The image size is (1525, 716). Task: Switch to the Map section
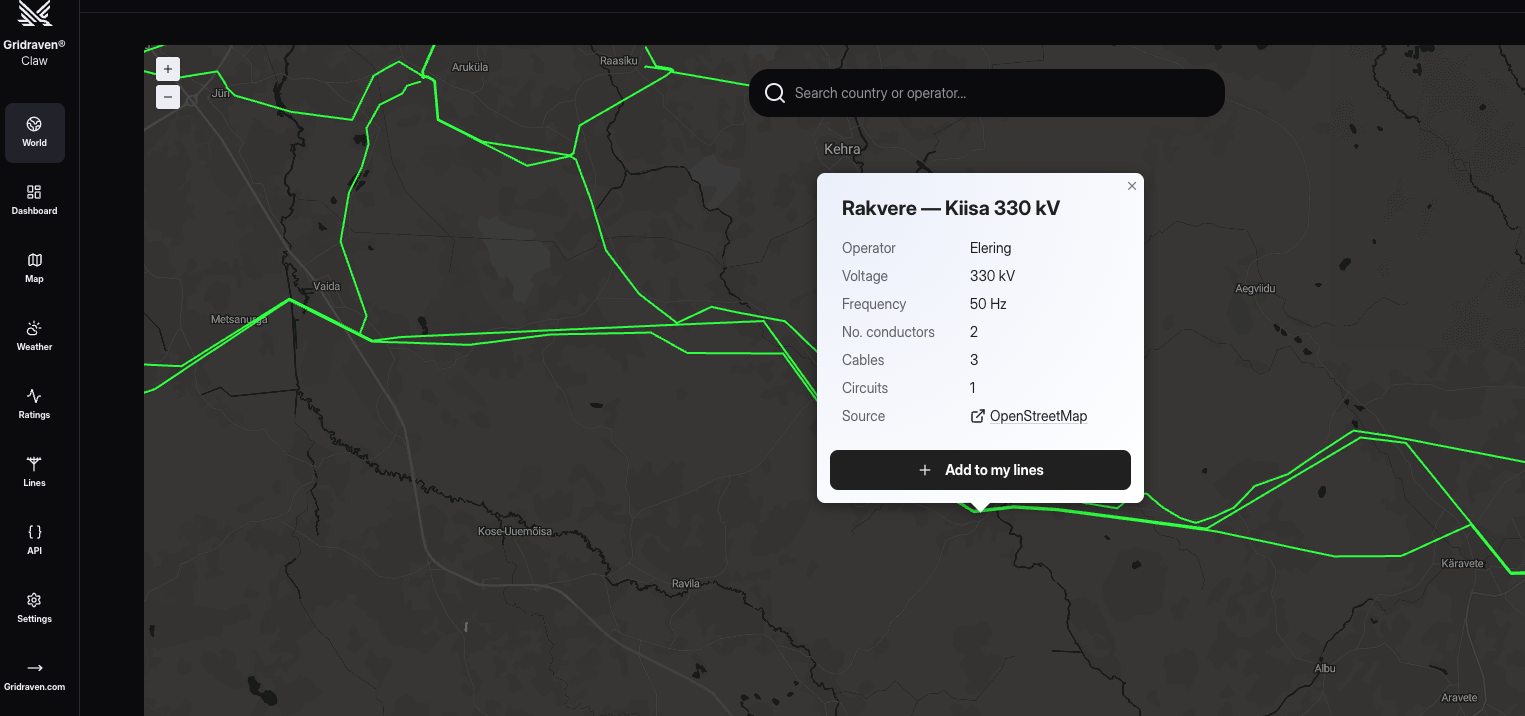(x=35, y=268)
